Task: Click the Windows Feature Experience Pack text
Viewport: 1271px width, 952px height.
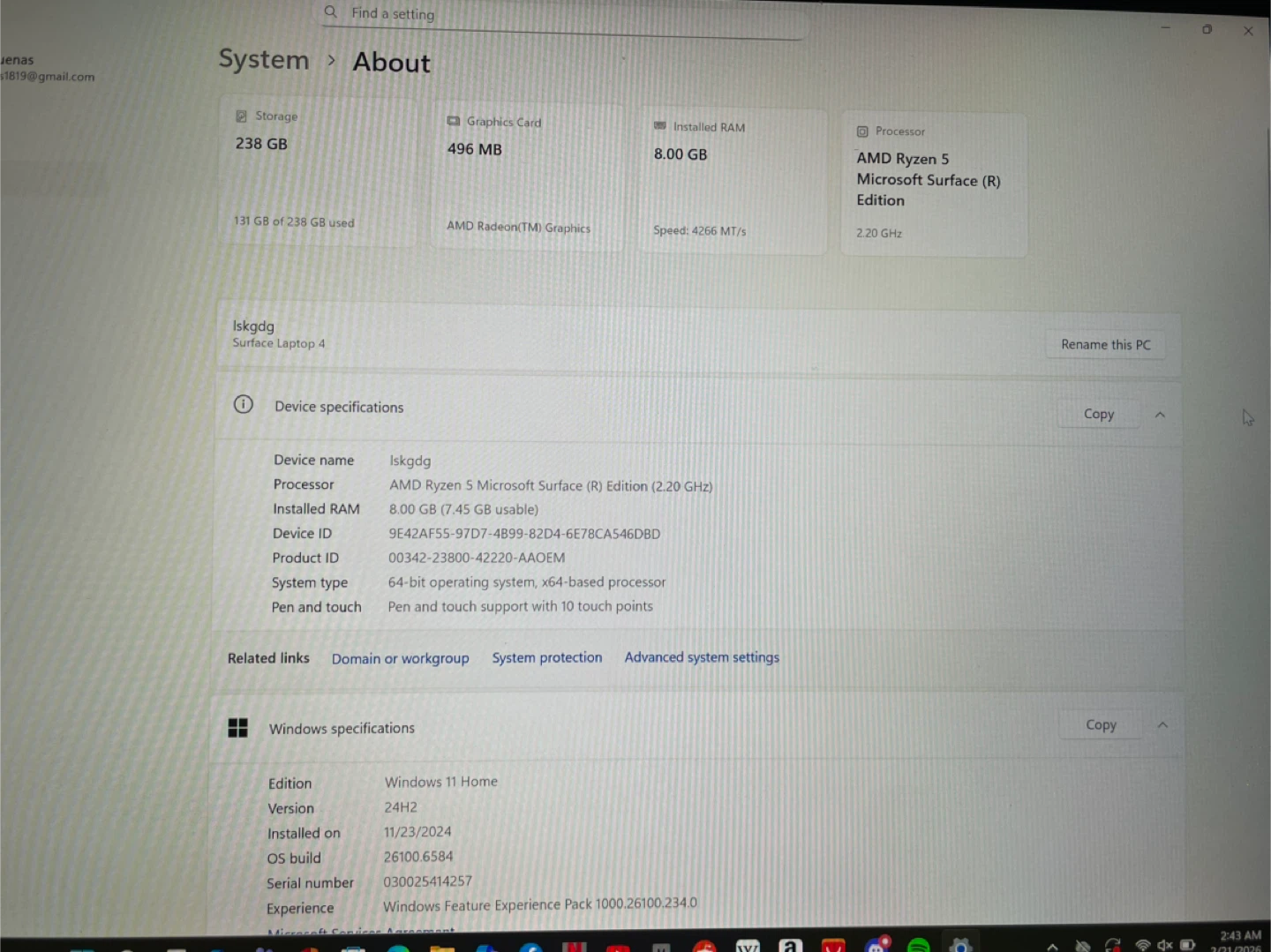Action: [540, 904]
